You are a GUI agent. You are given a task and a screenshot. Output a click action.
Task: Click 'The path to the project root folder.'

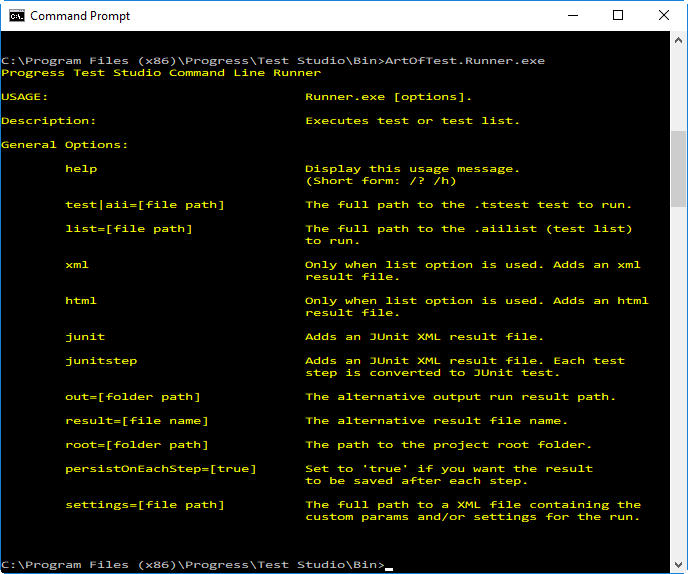click(x=448, y=445)
